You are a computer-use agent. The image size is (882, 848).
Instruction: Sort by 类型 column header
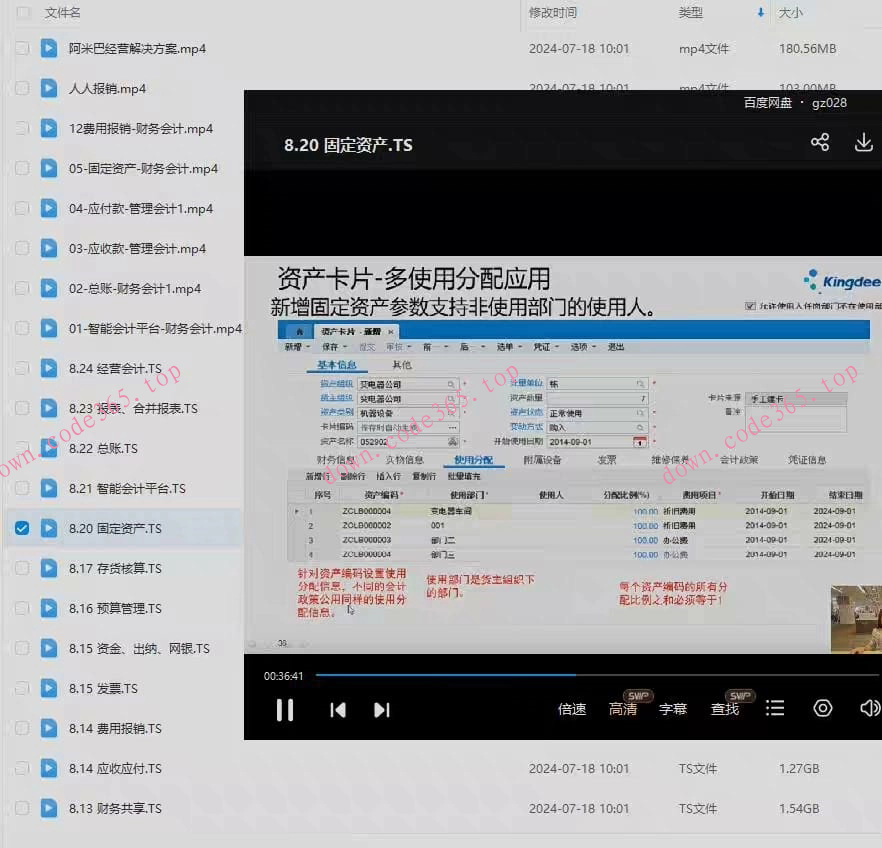point(690,12)
